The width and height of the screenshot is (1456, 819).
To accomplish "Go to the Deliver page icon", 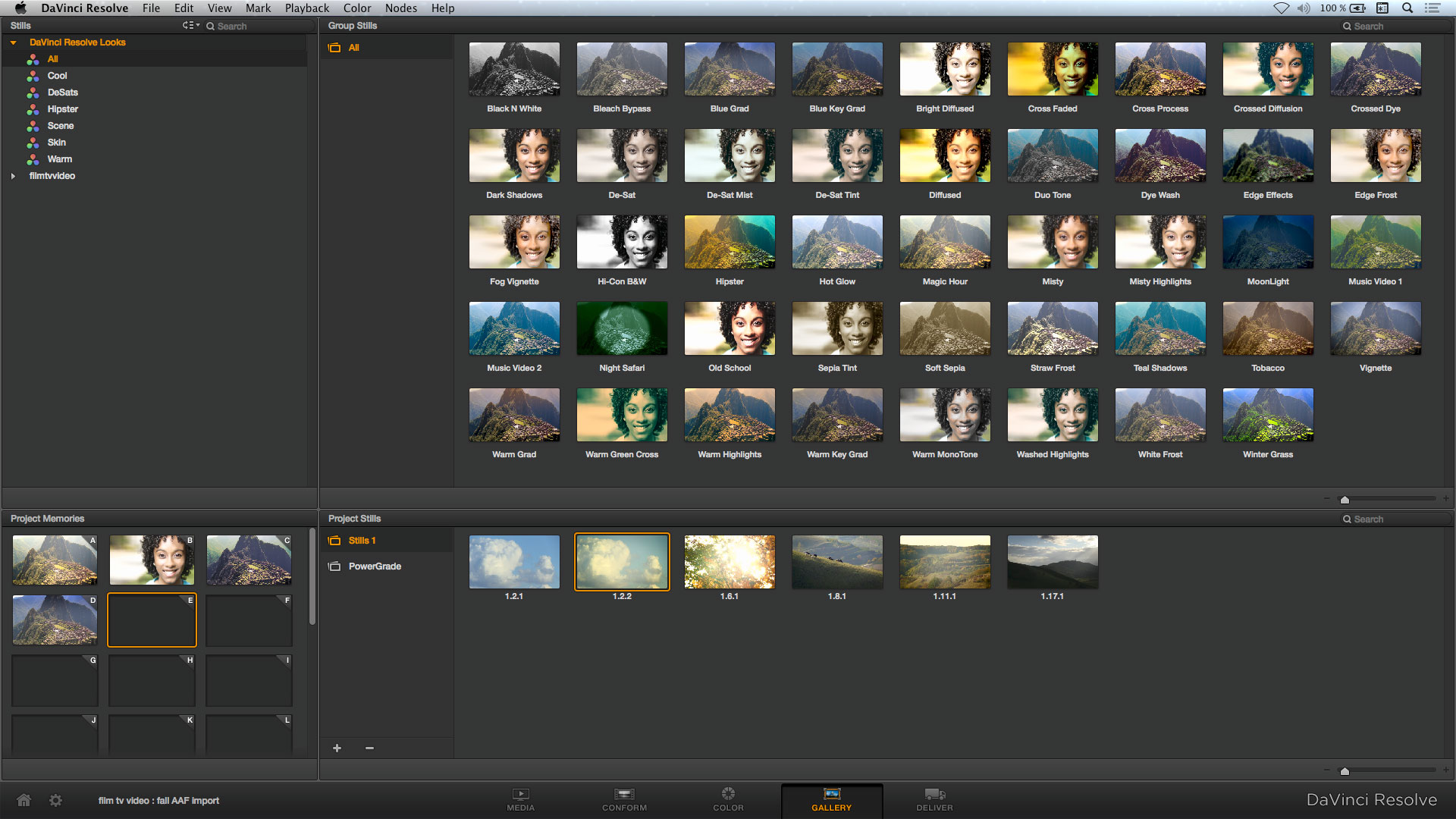I will click(x=934, y=795).
